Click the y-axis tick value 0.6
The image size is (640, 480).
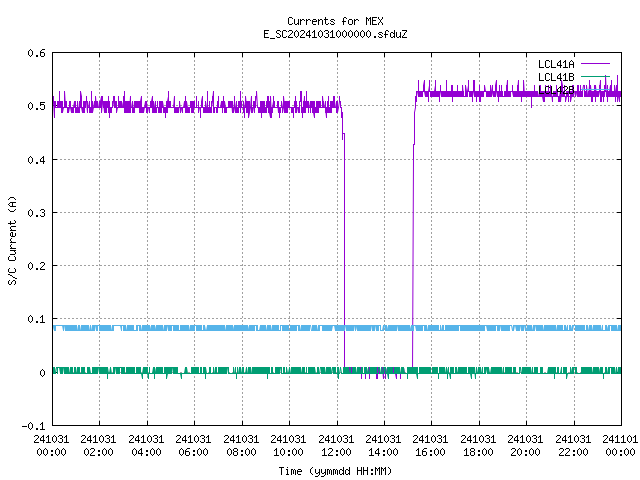pos(36,53)
